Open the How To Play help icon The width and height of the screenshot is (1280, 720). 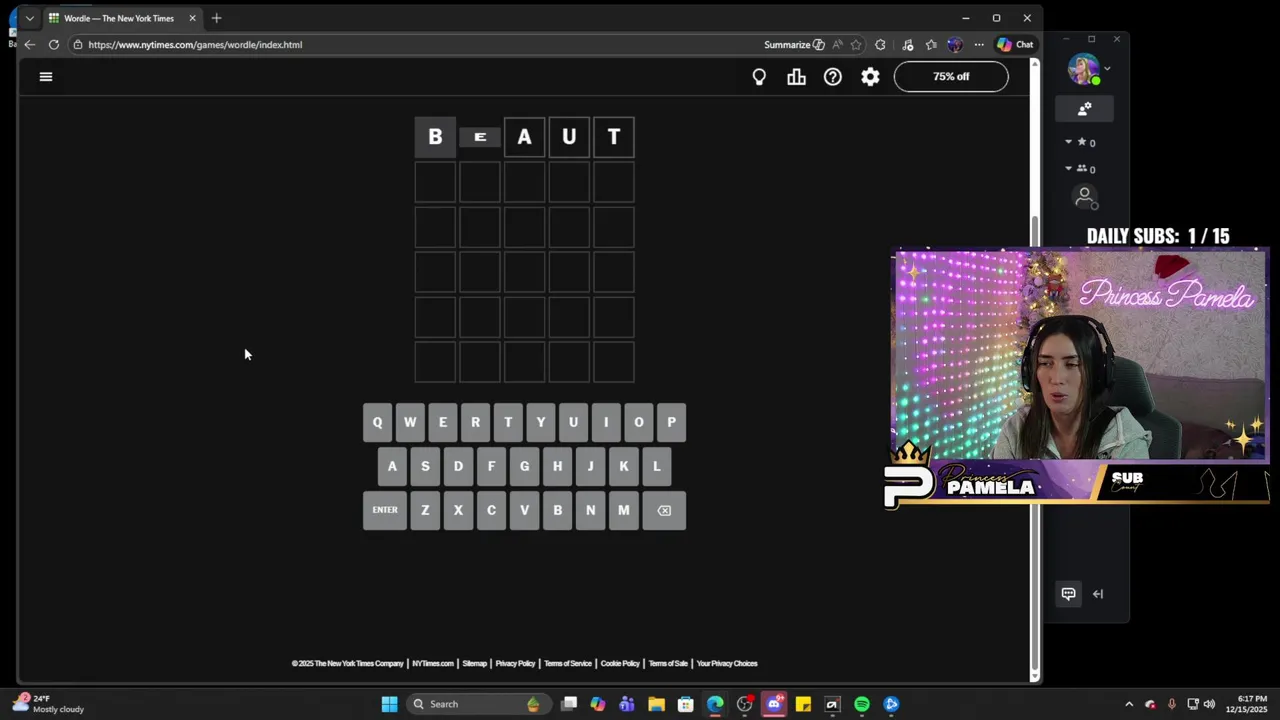coord(833,77)
